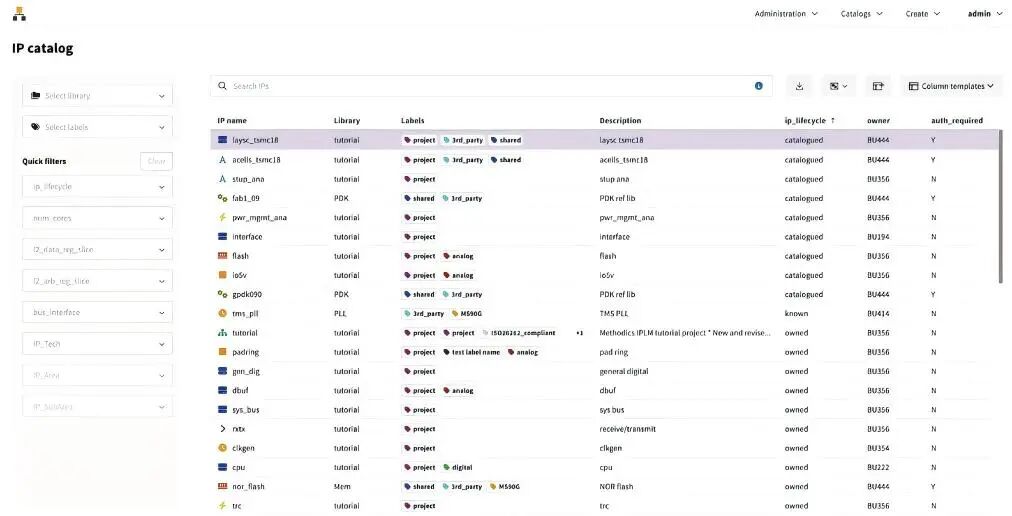Image resolution: width=1012 pixels, height=516 pixels.
Task: Open the sys_bus IP link
Action: pyautogui.click(x=246, y=410)
